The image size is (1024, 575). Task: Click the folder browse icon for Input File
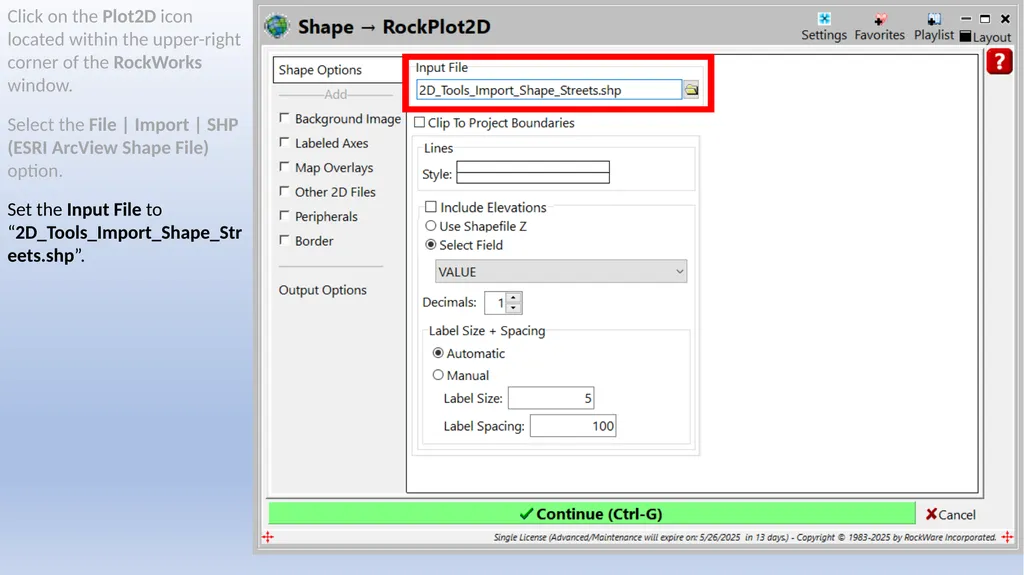click(x=691, y=90)
